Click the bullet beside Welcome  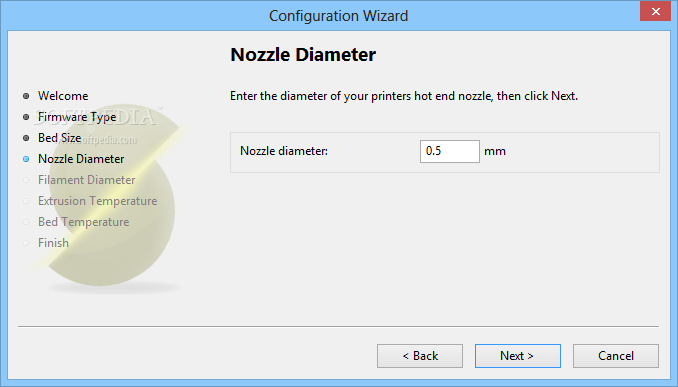coord(26,96)
